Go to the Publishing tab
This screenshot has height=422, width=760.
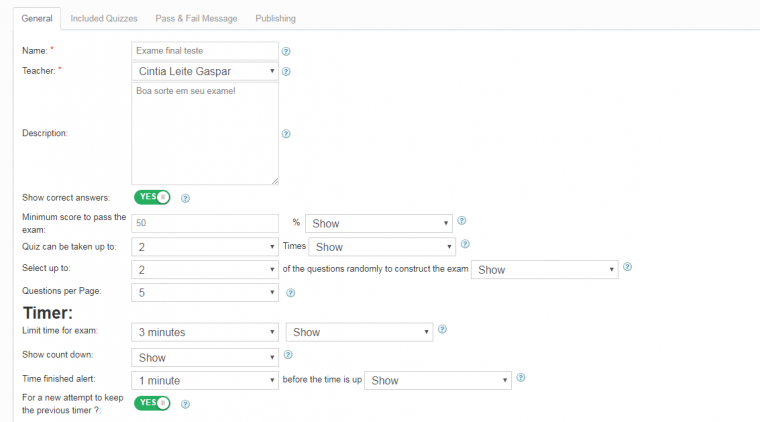coord(275,18)
